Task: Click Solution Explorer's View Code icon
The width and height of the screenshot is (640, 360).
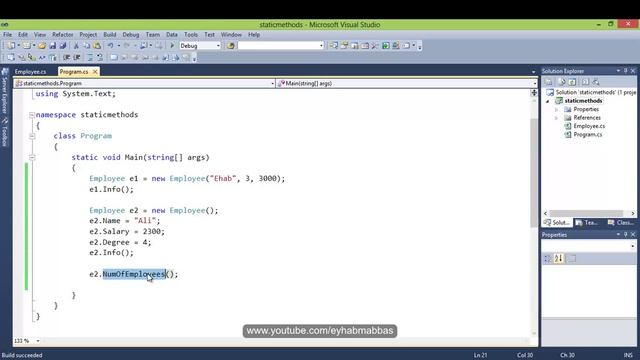Action: pyautogui.click(x=585, y=82)
